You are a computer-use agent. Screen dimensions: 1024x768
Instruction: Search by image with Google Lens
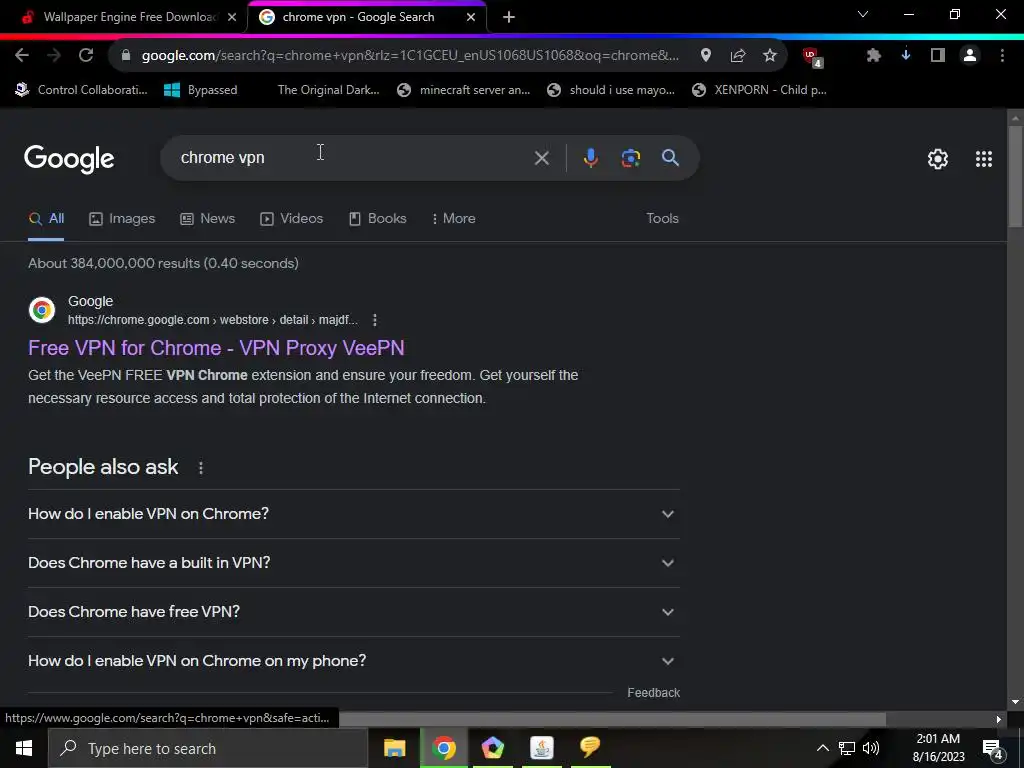[x=631, y=158]
